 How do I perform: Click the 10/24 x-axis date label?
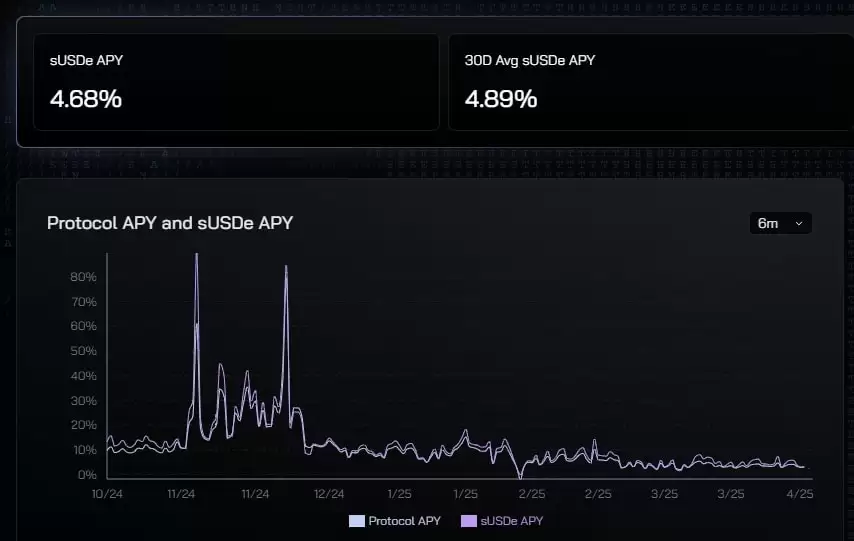(106, 494)
